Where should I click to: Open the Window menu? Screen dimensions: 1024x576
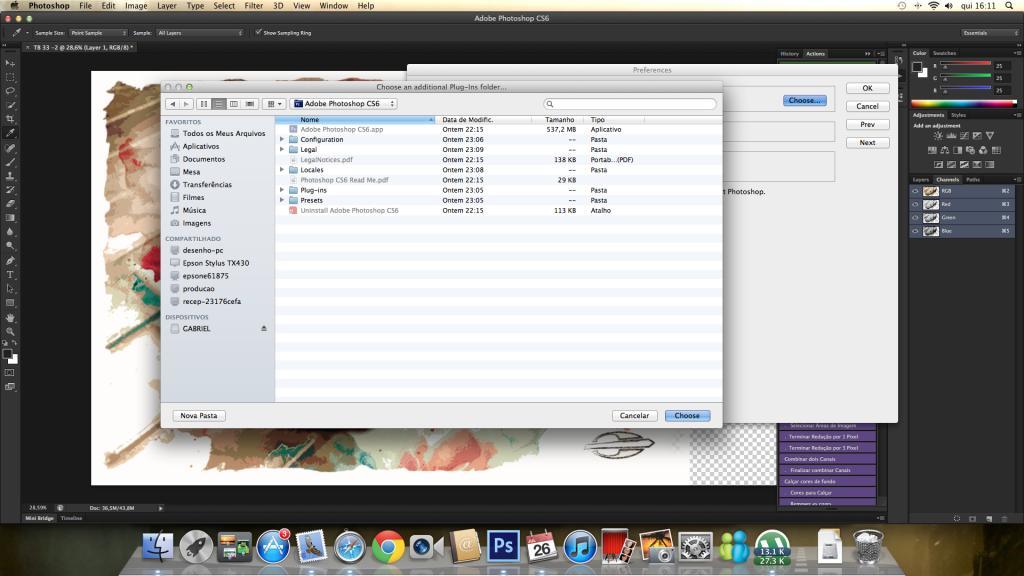333,6
